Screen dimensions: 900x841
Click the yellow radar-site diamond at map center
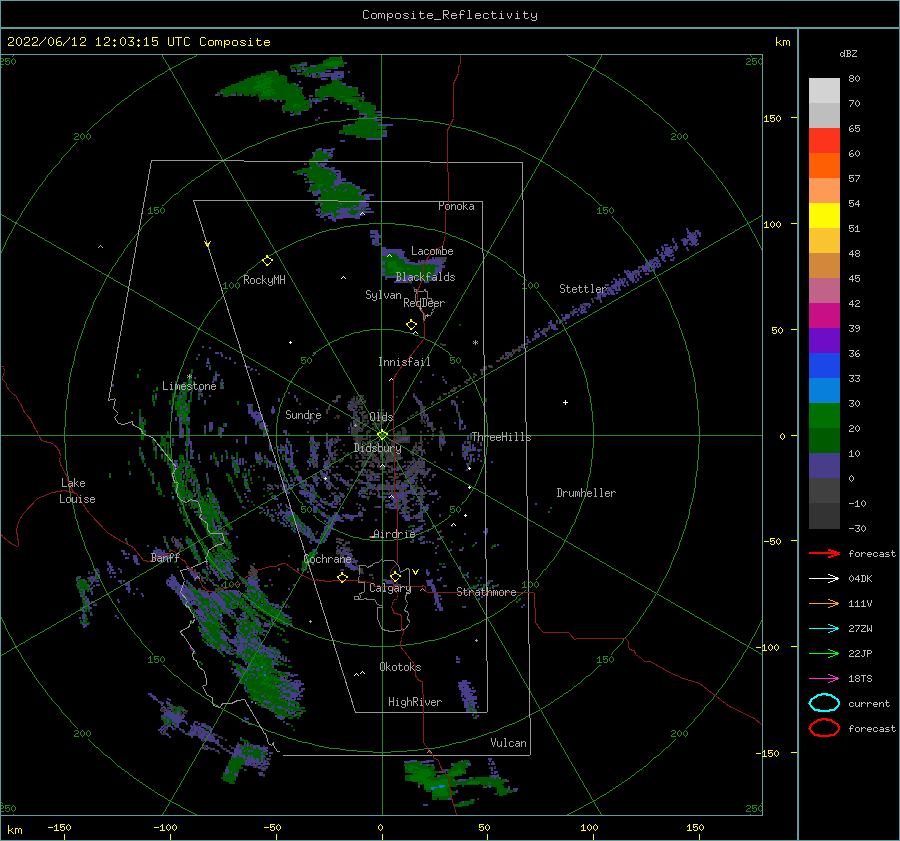pos(382,435)
